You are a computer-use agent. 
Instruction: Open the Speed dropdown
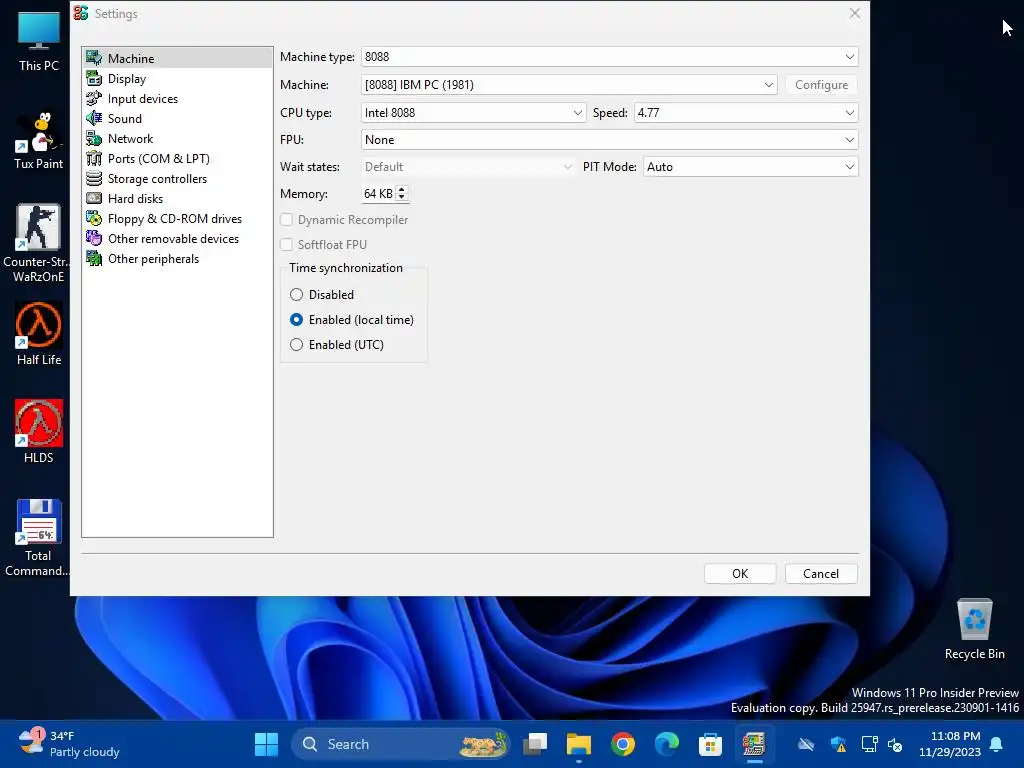(746, 112)
